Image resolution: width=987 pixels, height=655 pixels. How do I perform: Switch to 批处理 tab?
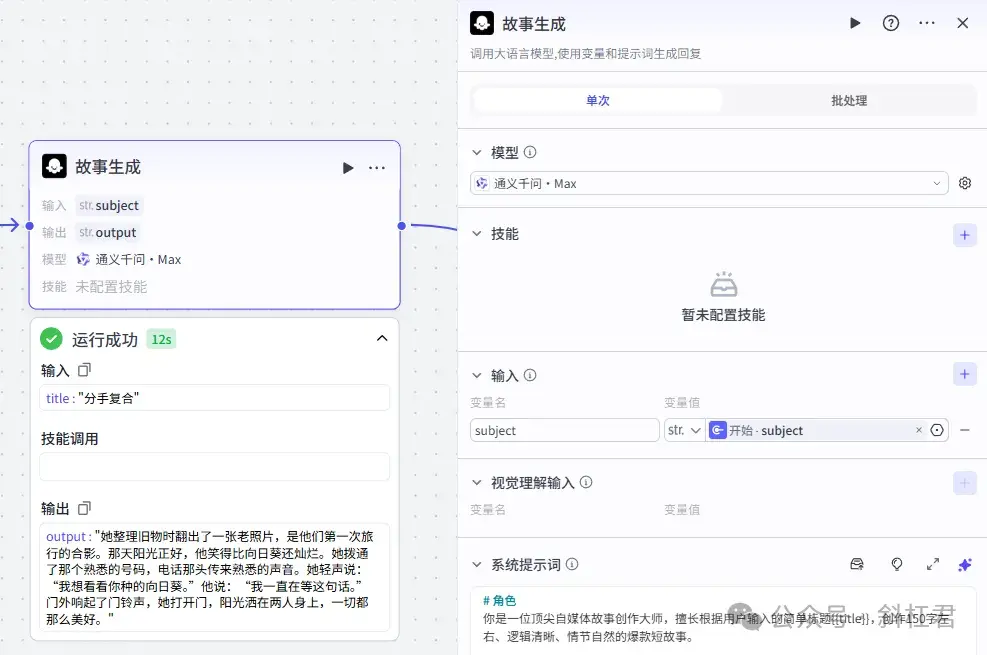tap(849, 101)
